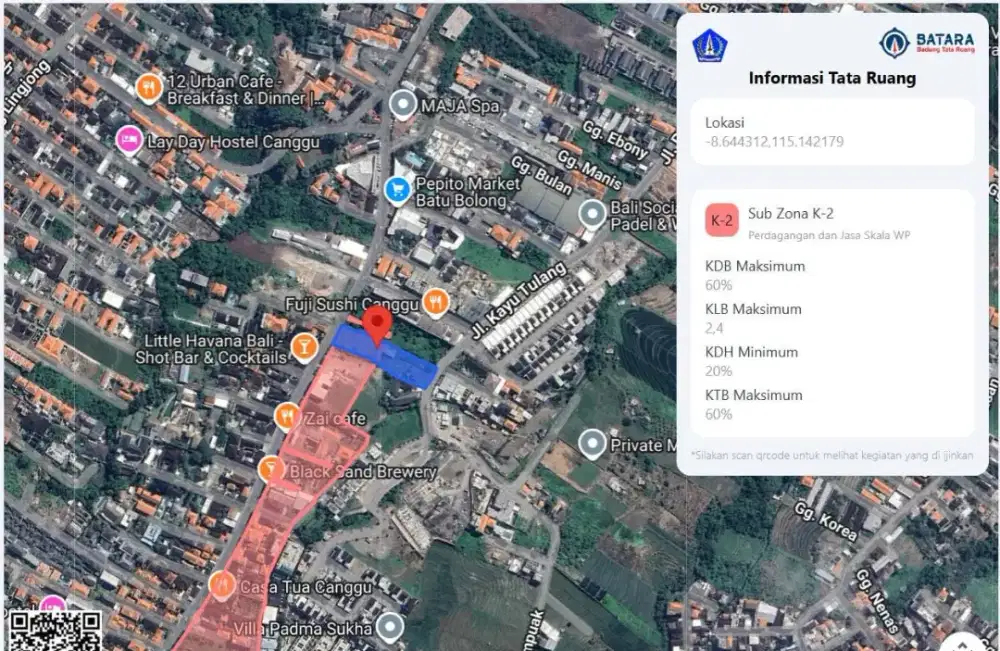Click the 'Silakan scan qrcode' note text
The width and height of the screenshot is (1000, 651).
coord(832,455)
